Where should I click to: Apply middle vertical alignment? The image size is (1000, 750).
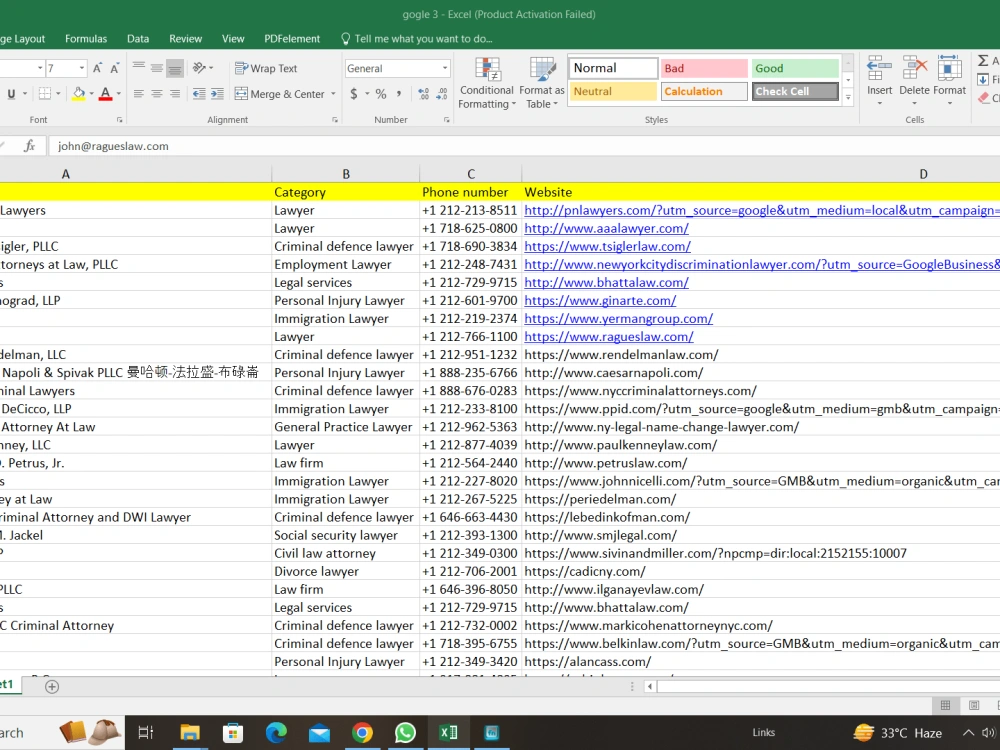coord(157,67)
